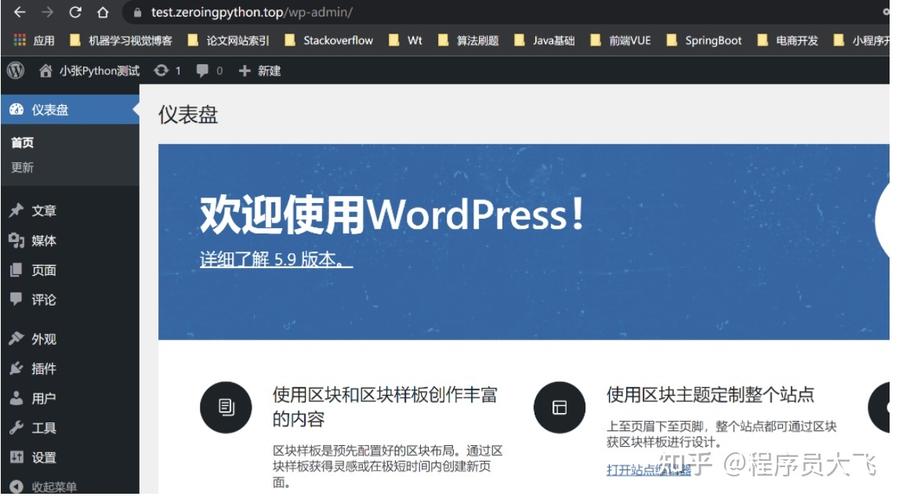The image size is (899, 500).
Task: Click the 详细了解 5.9 版本 link
Action: (x=276, y=259)
